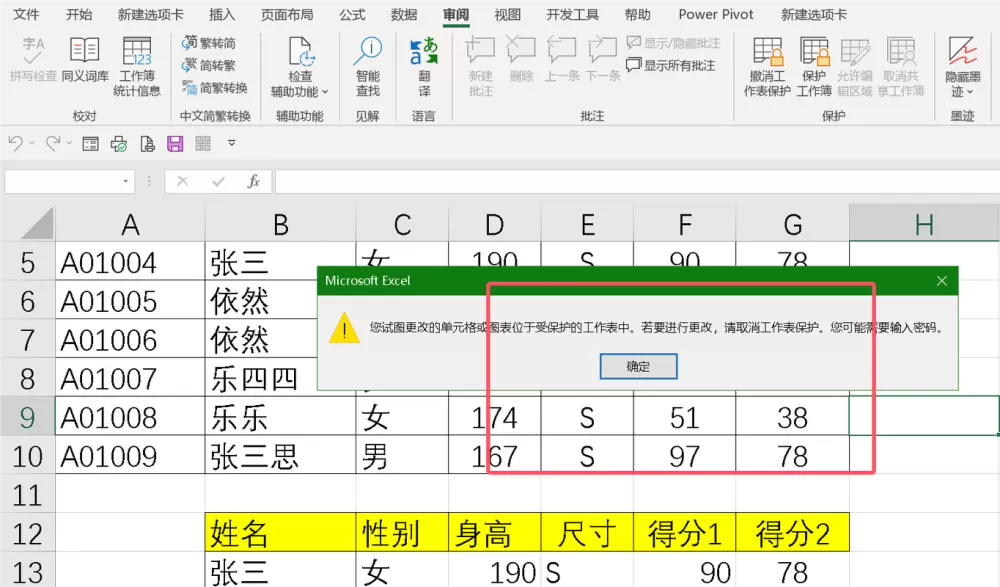Click the formula bar confirm checkmark
Image resolution: width=1000 pixels, height=587 pixels.
[219, 182]
